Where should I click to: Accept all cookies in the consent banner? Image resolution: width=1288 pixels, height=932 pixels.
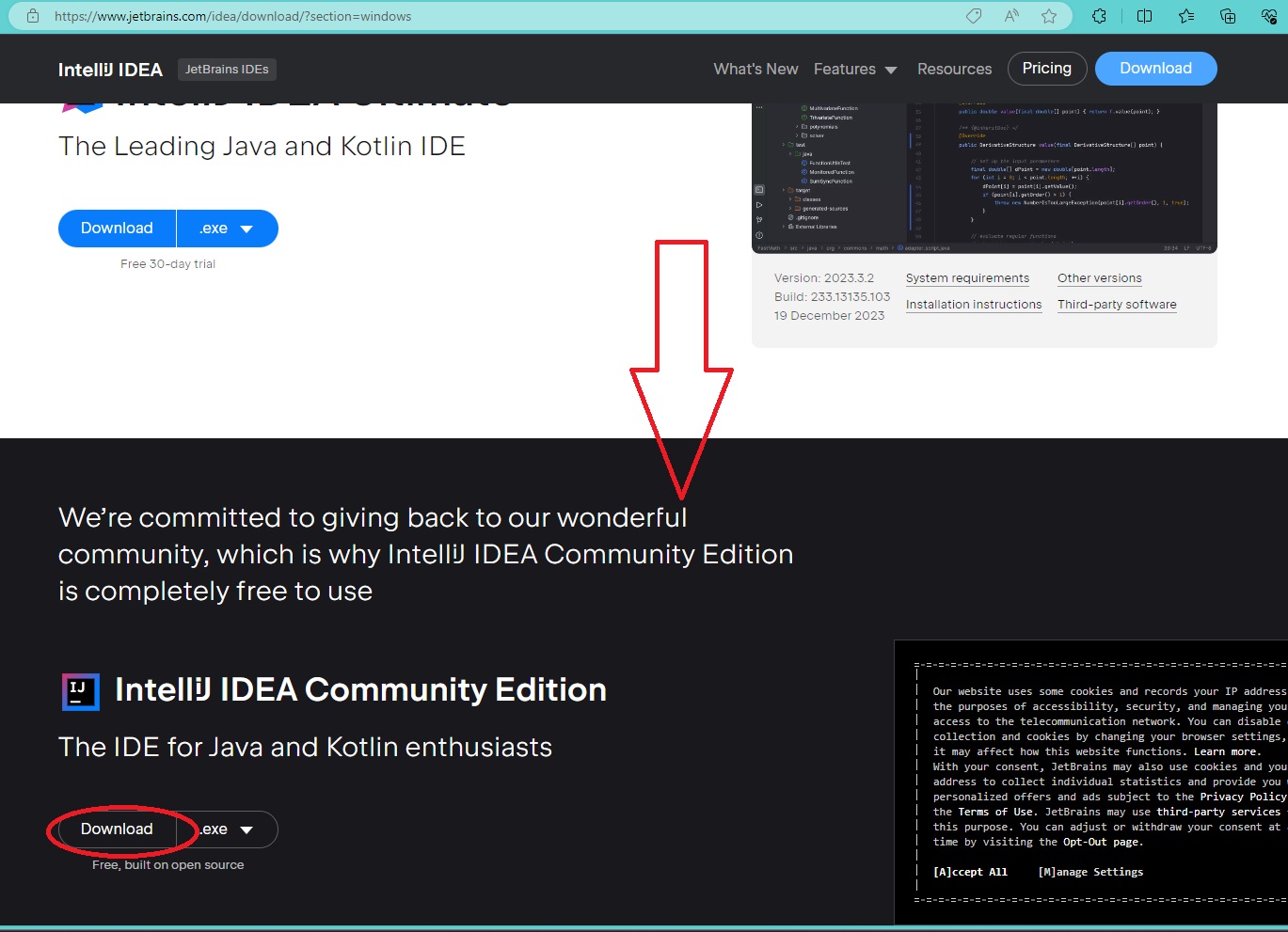[x=970, y=872]
